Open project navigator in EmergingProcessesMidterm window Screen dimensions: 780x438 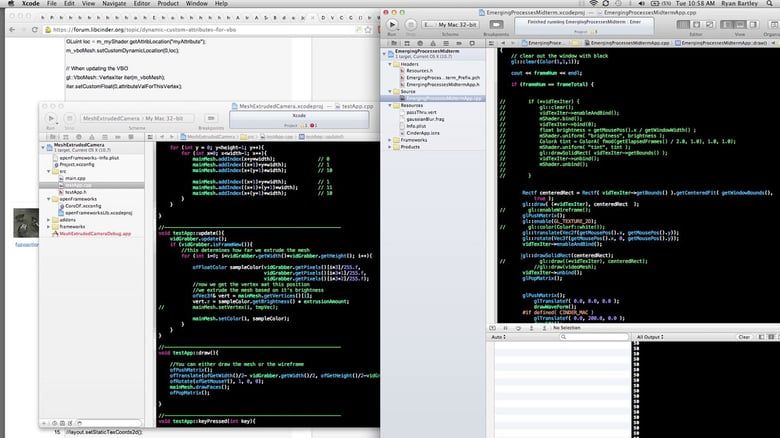click(x=394, y=43)
